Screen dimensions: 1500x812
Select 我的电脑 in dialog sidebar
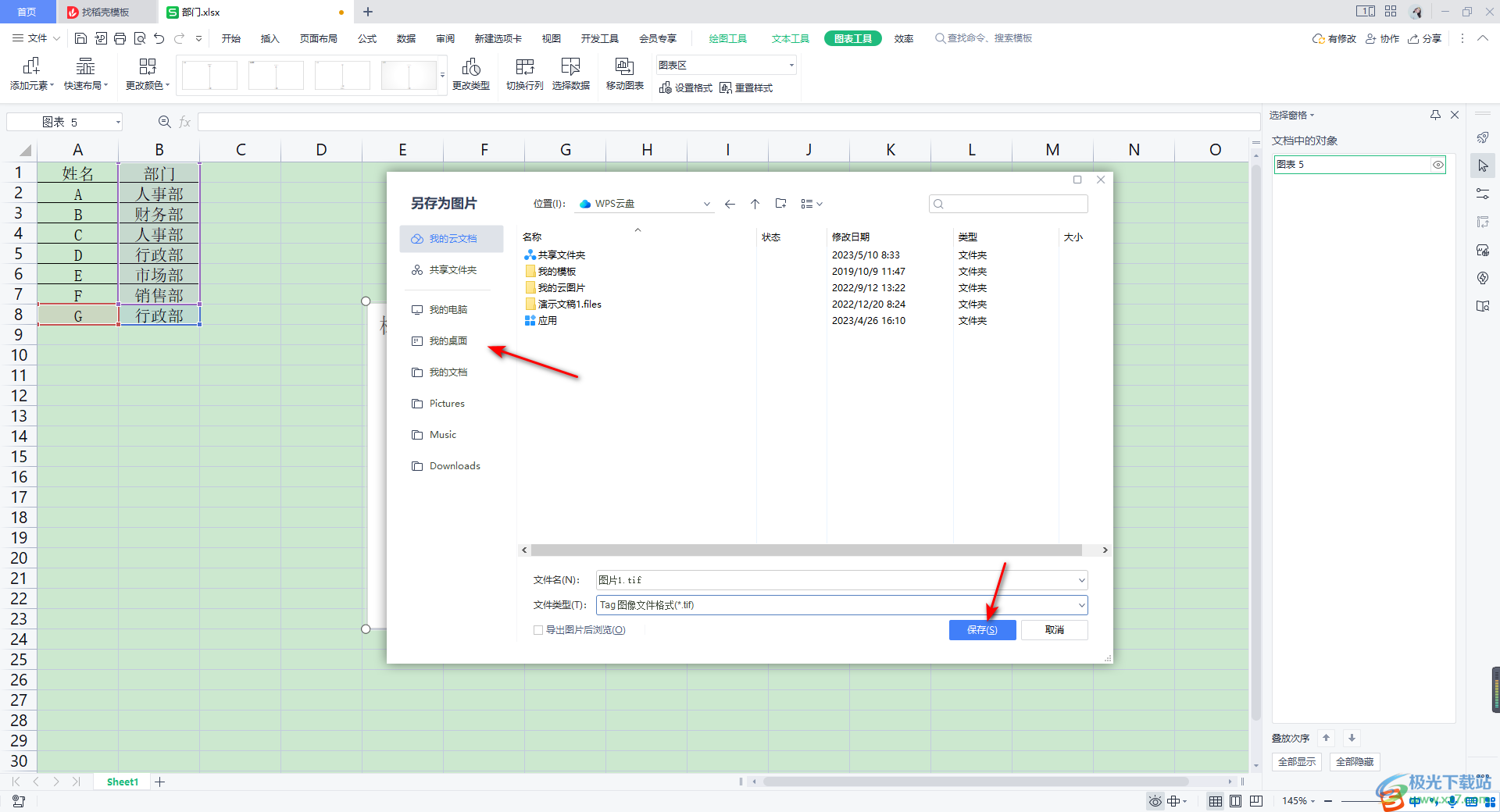448,310
